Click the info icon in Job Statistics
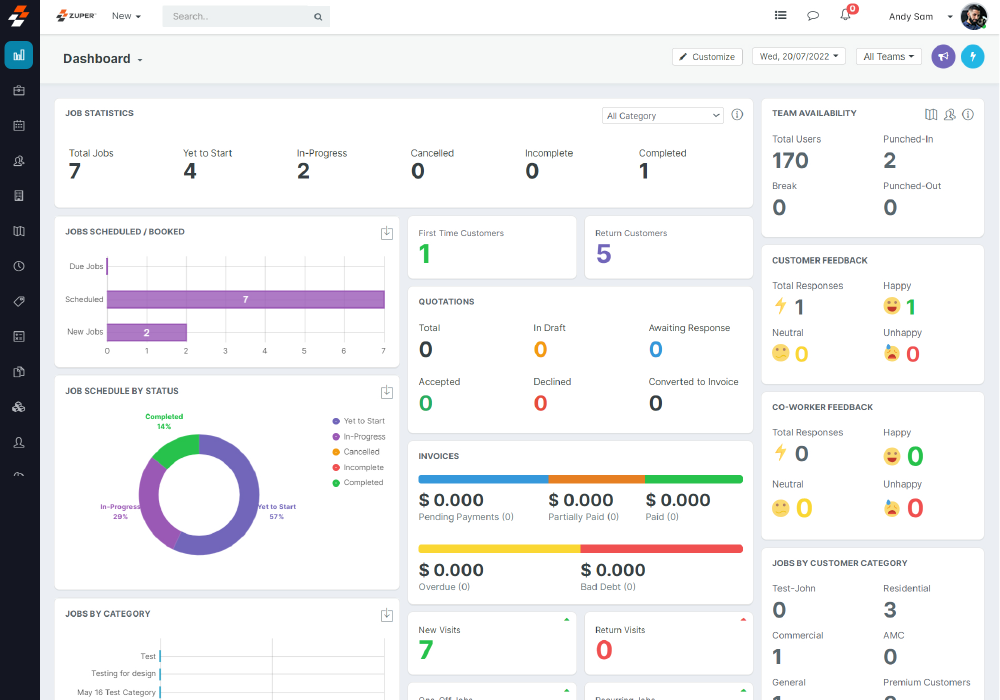The height and width of the screenshot is (700, 1000). point(737,115)
